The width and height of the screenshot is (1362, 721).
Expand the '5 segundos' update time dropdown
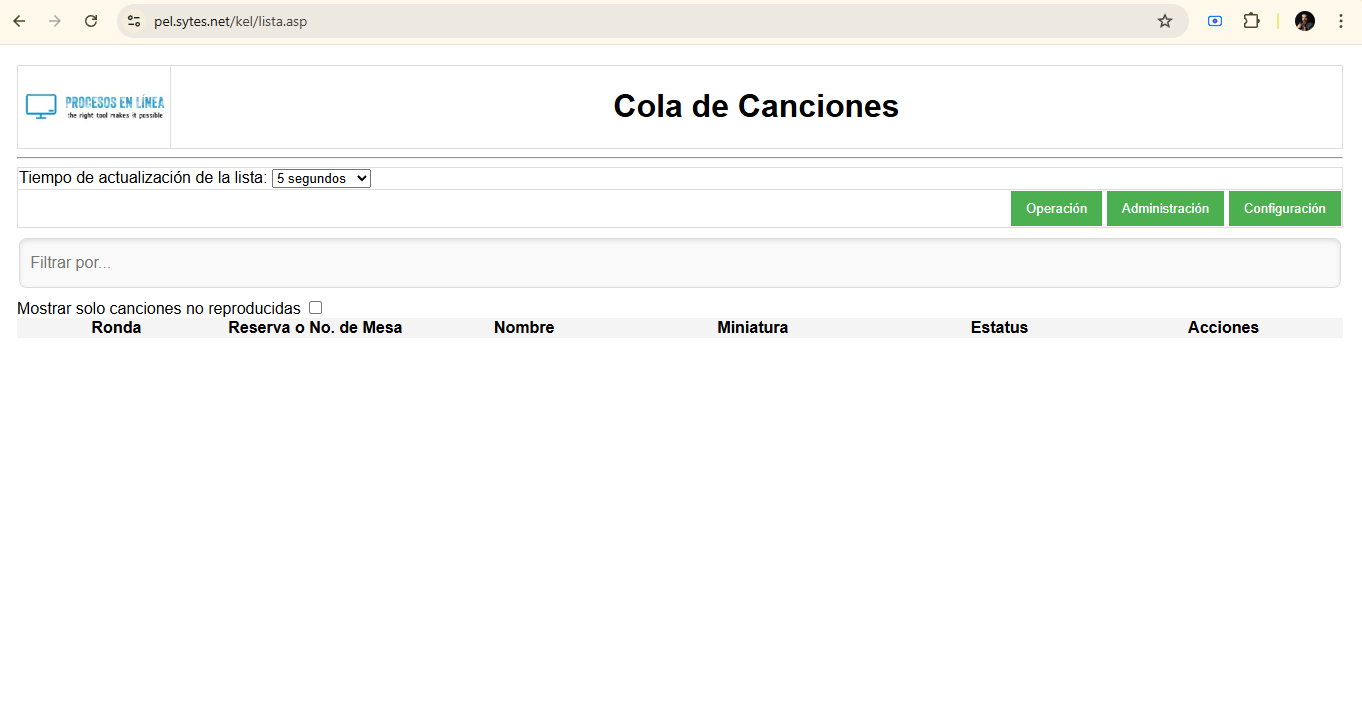point(321,178)
